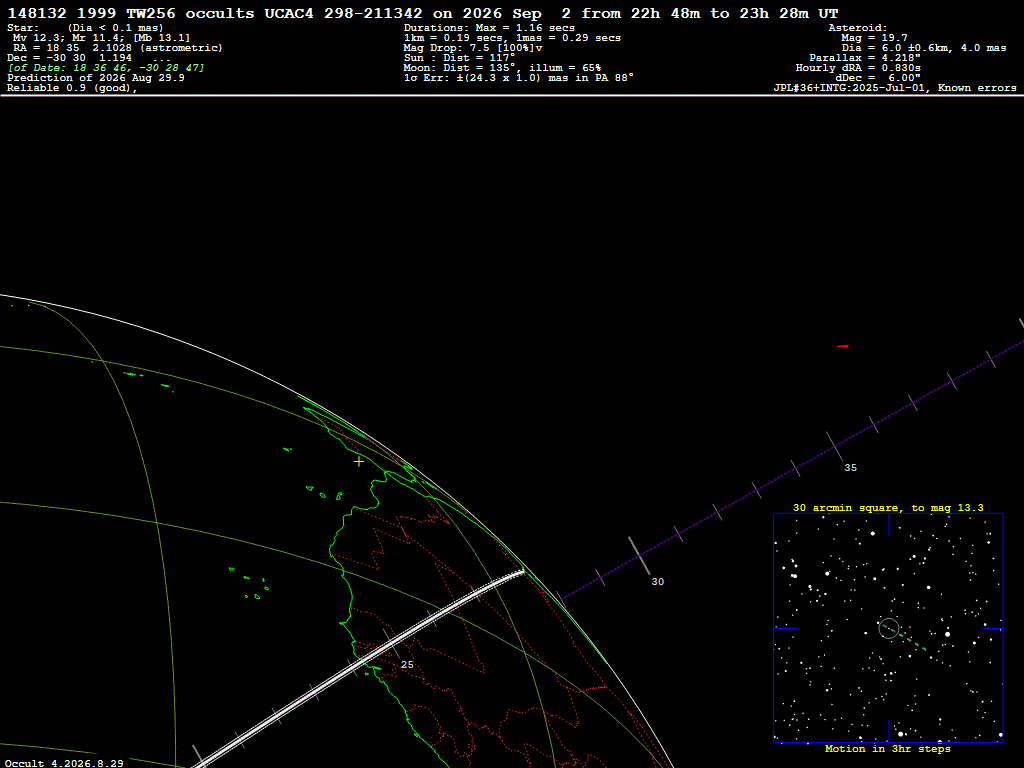Click the 35 minute tick label

[850, 468]
